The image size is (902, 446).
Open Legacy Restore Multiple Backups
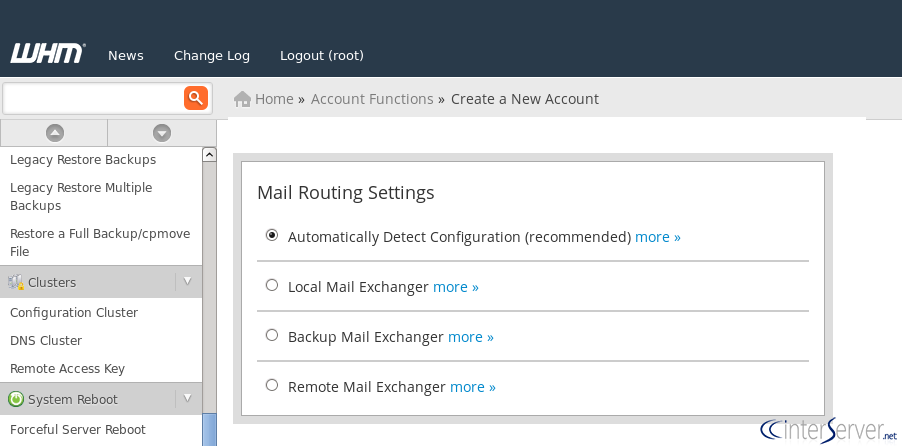81,197
